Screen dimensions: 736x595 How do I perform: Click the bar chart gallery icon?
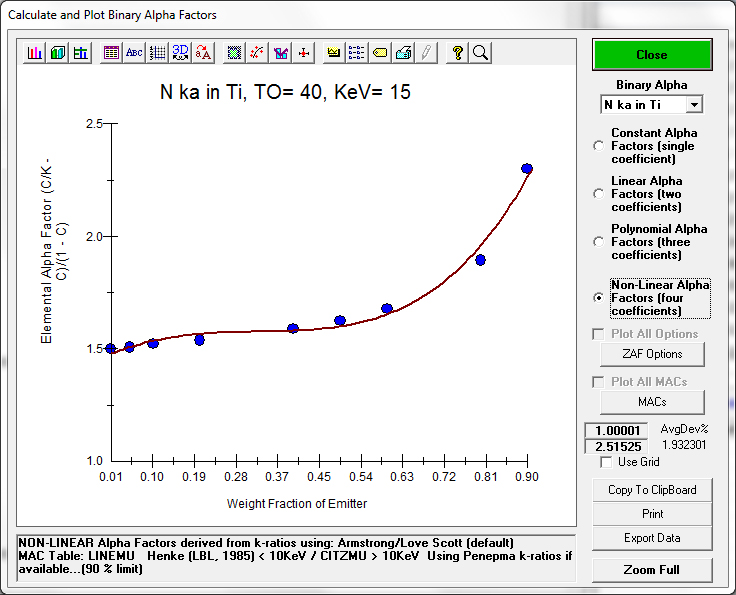[35, 53]
